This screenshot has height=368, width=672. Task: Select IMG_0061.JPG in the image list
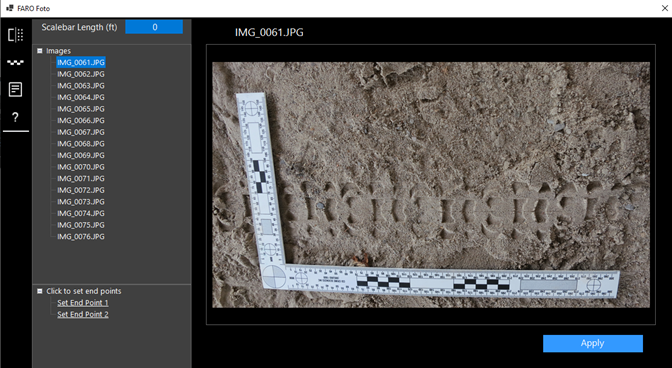point(81,63)
